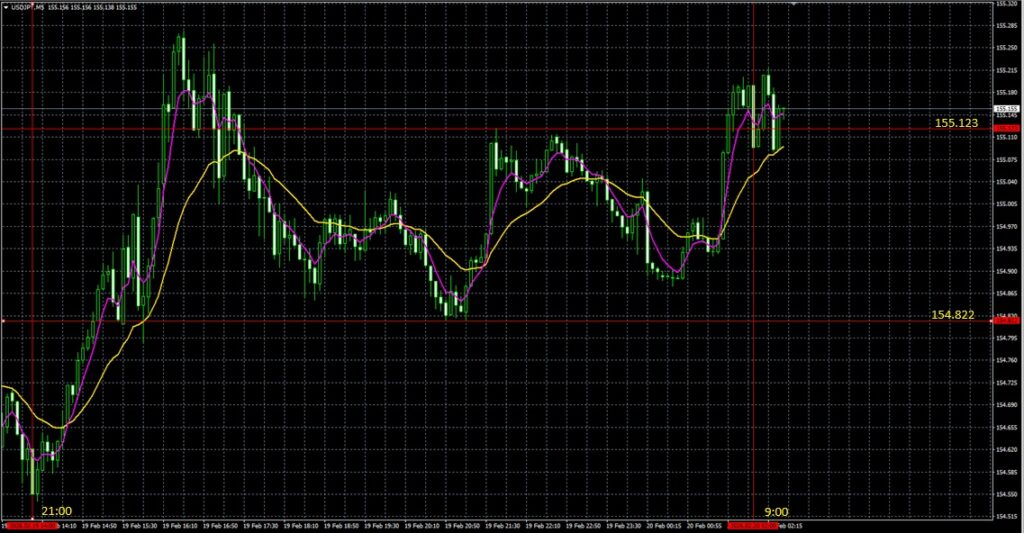Click the 19 Feb 18:10 time axis label
Viewport: 1024px width, 533px height.
(x=302, y=526)
